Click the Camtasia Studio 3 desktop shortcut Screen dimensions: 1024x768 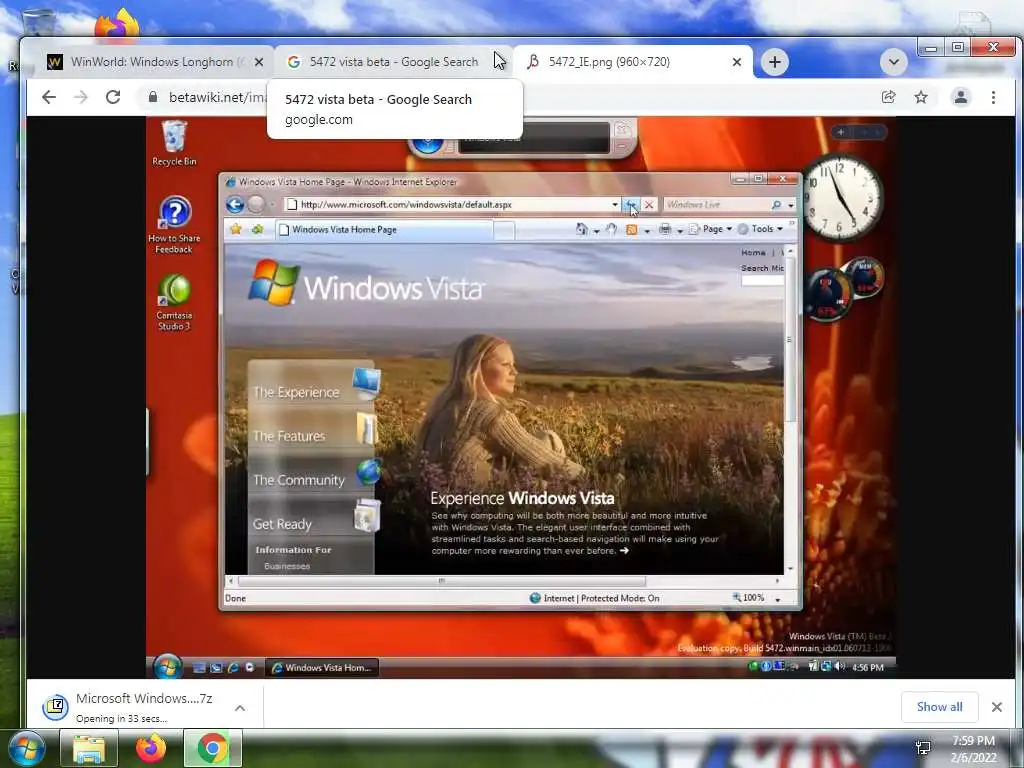click(x=174, y=302)
